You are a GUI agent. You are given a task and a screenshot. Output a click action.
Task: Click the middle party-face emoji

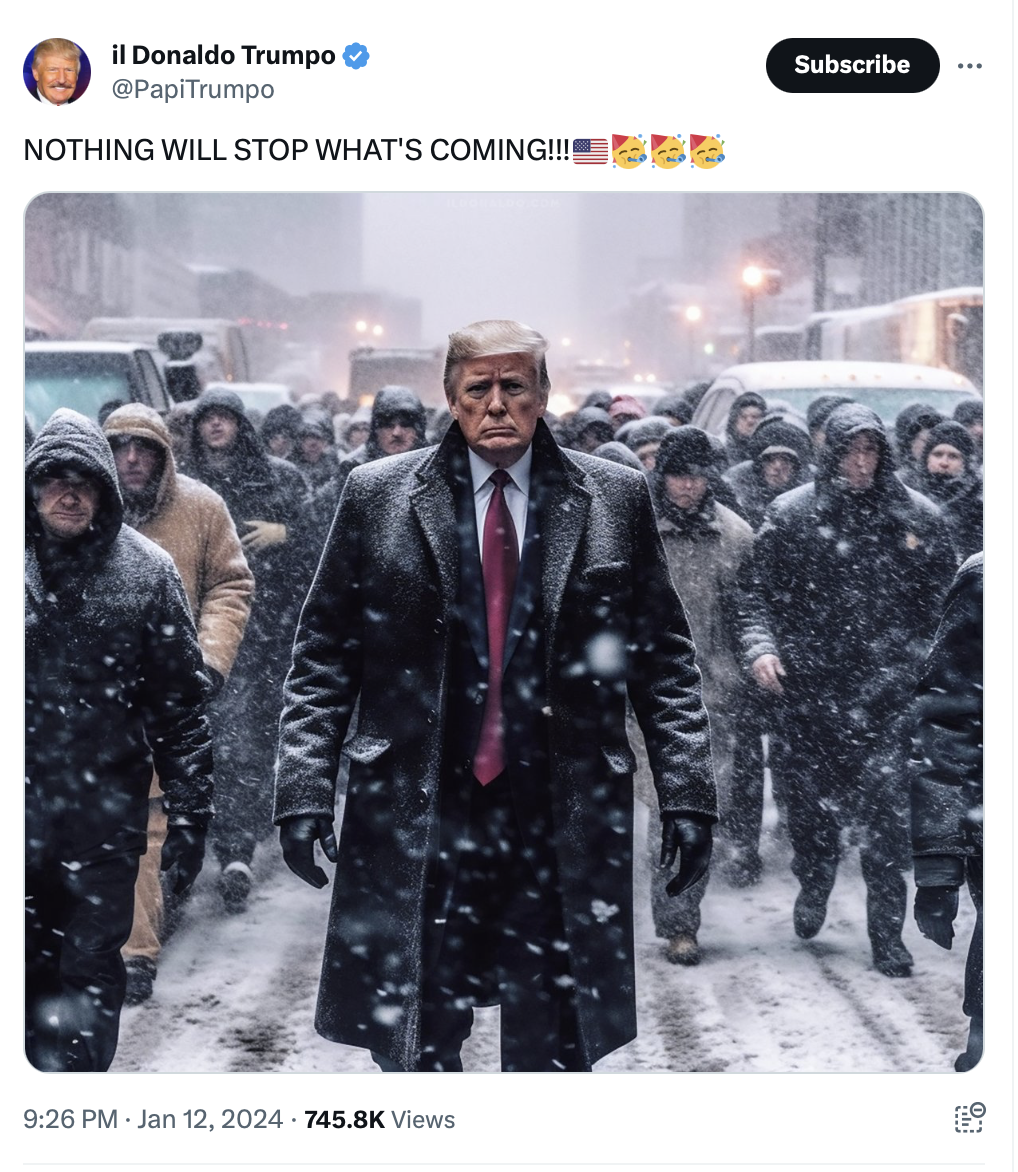[x=668, y=151]
